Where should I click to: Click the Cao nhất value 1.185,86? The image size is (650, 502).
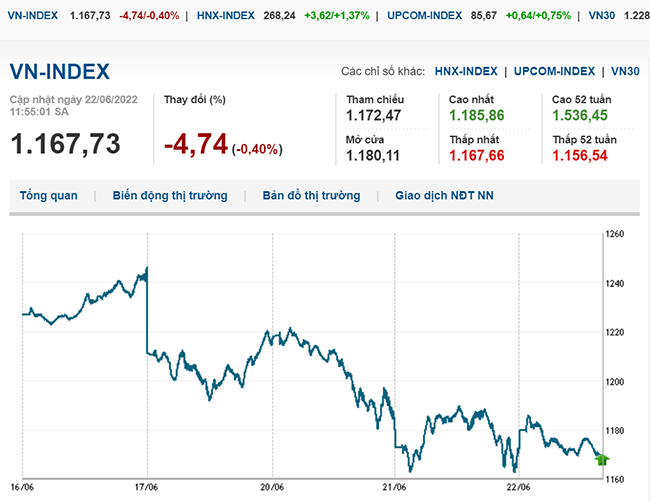click(x=476, y=118)
